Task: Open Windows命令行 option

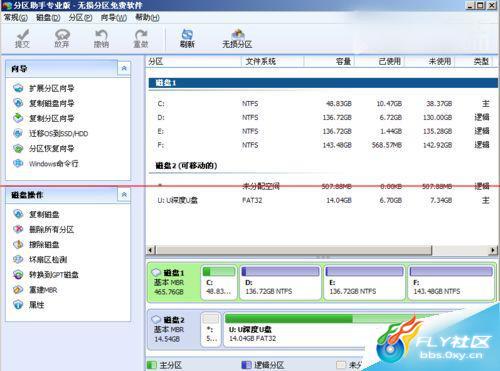Action: tap(46, 164)
